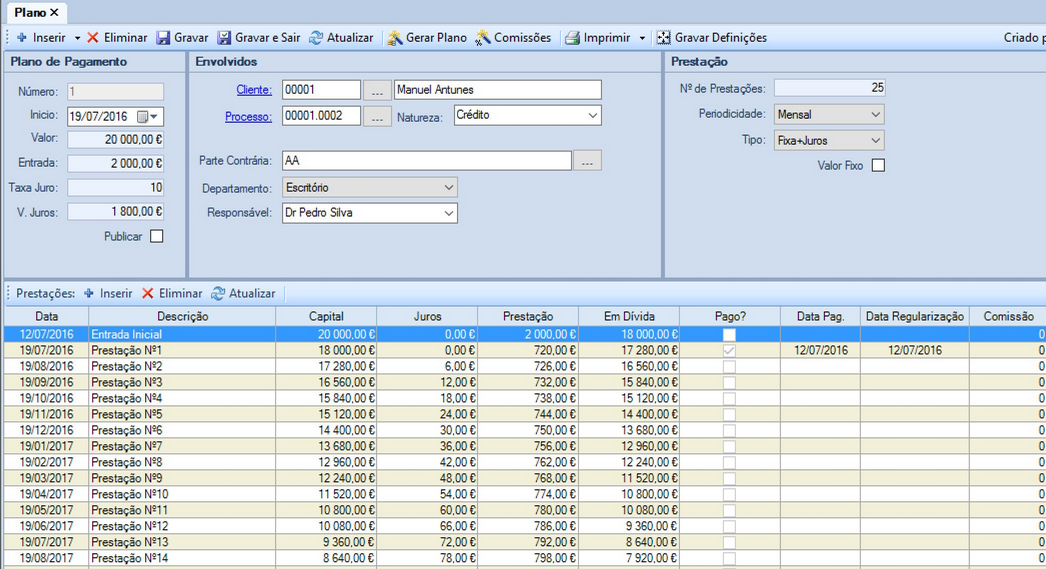Click the Gerar Plano icon

[395, 38]
